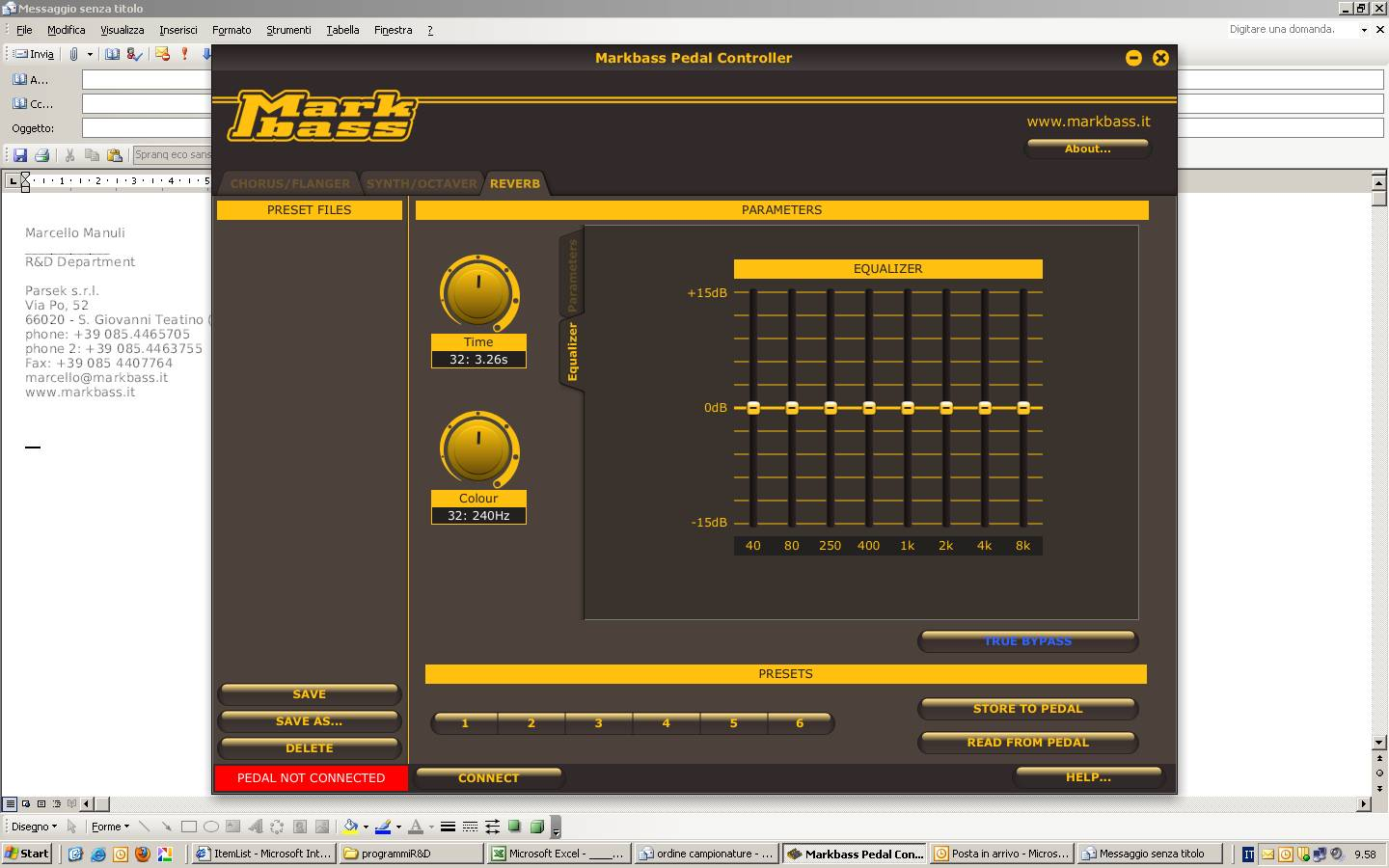Click the message permission envelope icon
1389x868 pixels.
162,54
